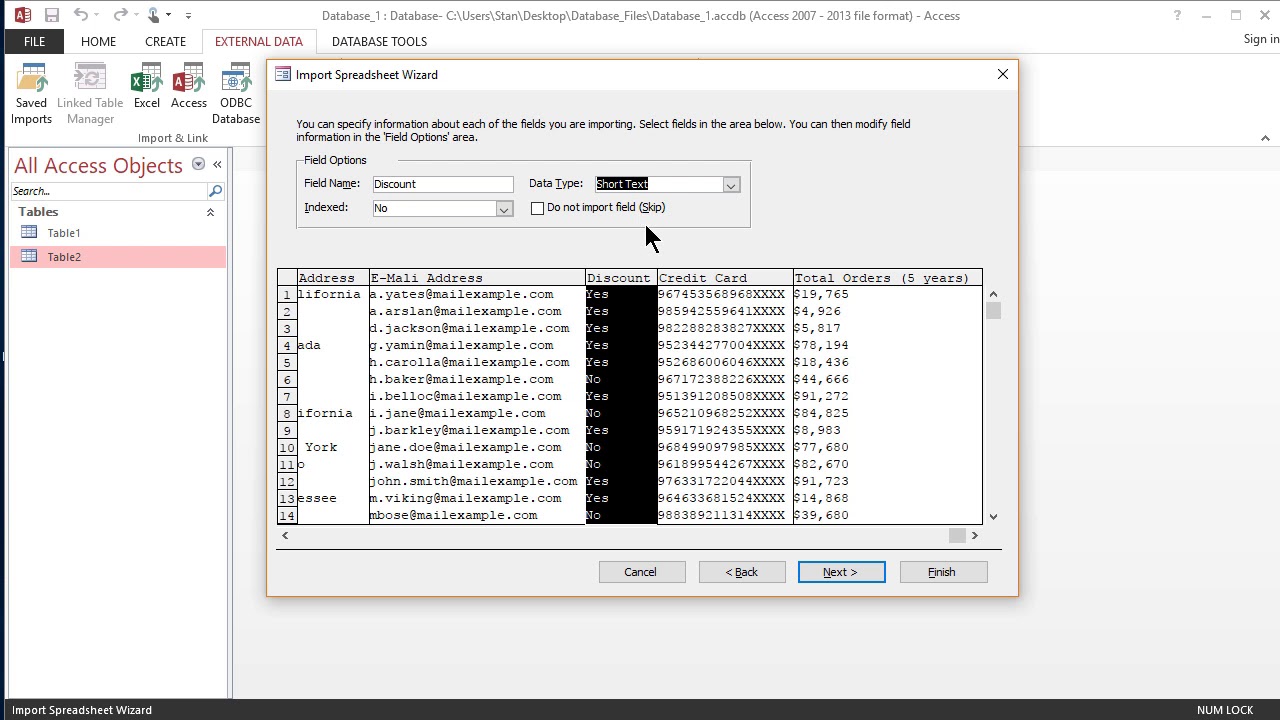
Task: Click the Help question mark icon
Action: coord(1177,15)
